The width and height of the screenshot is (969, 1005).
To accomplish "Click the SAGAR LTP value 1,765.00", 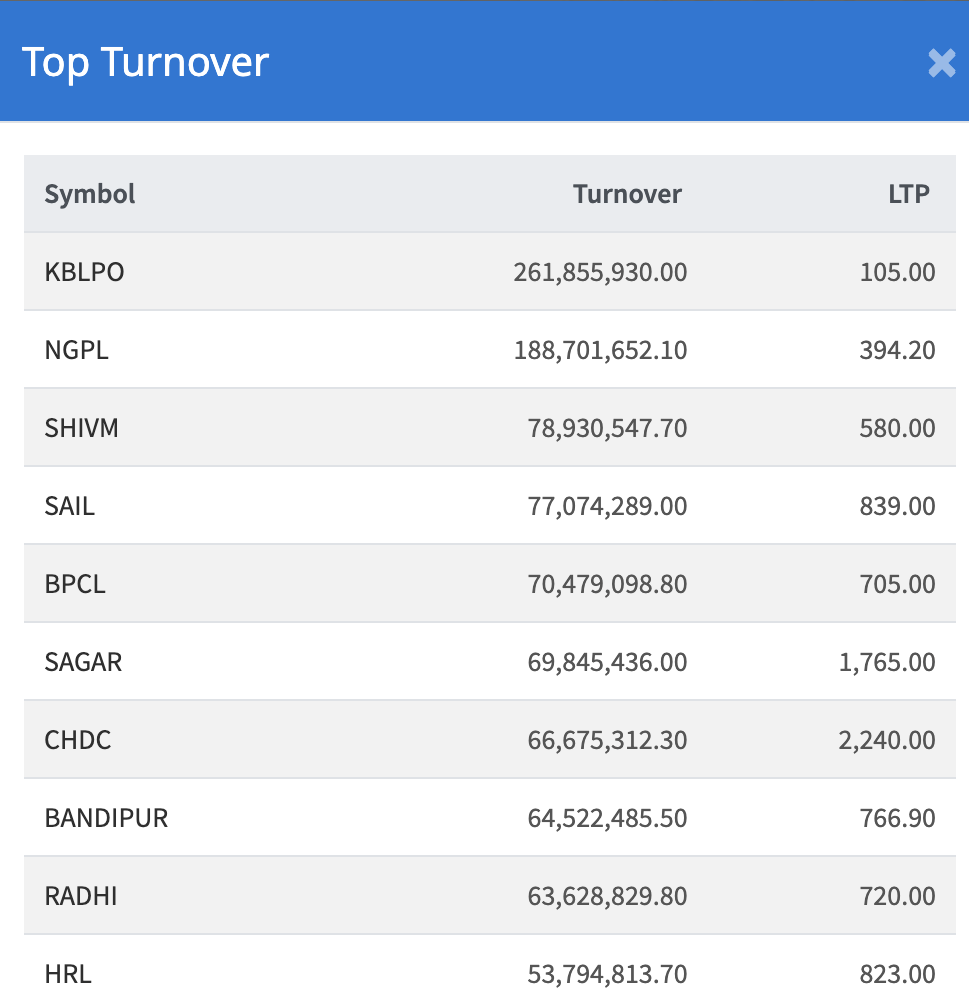I will 888,662.
